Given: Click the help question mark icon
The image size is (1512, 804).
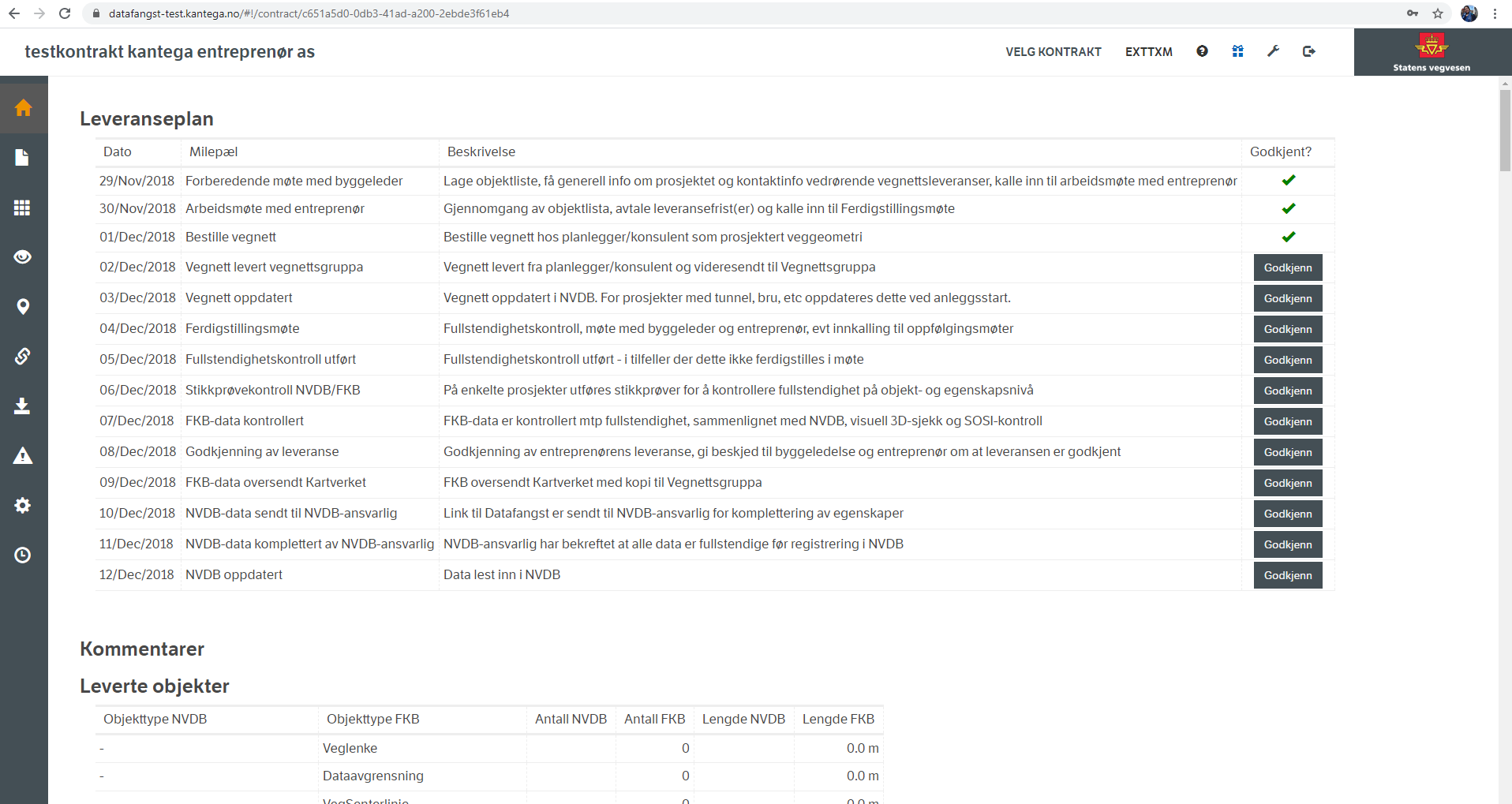Looking at the screenshot, I should (x=1202, y=51).
